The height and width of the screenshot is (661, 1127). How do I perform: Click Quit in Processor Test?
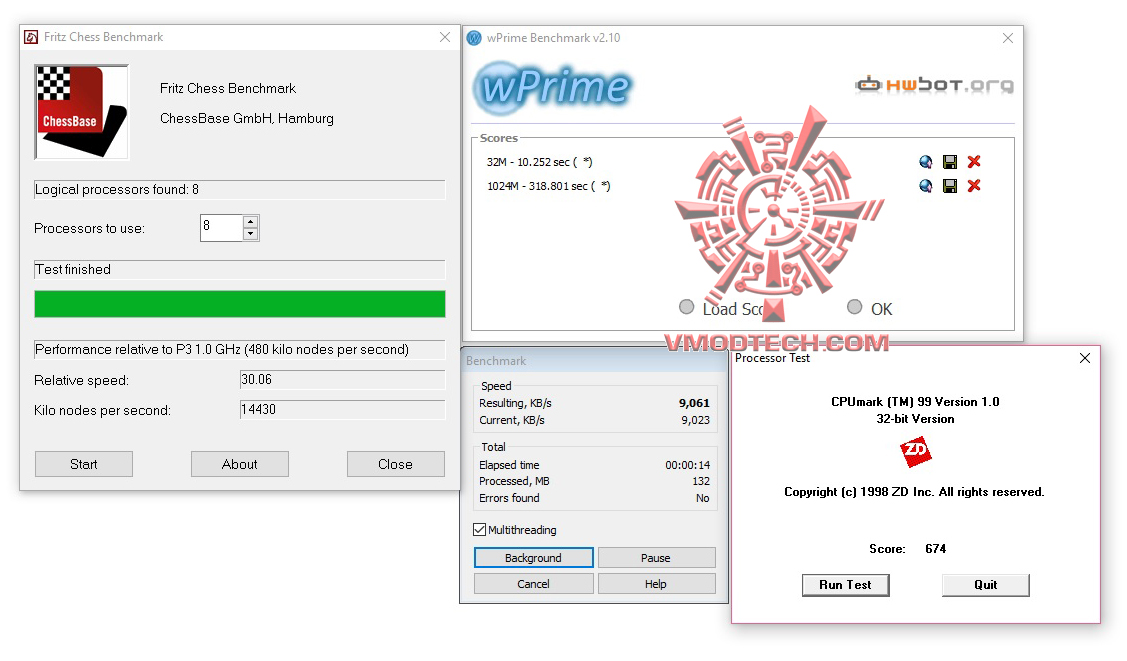click(x=985, y=585)
